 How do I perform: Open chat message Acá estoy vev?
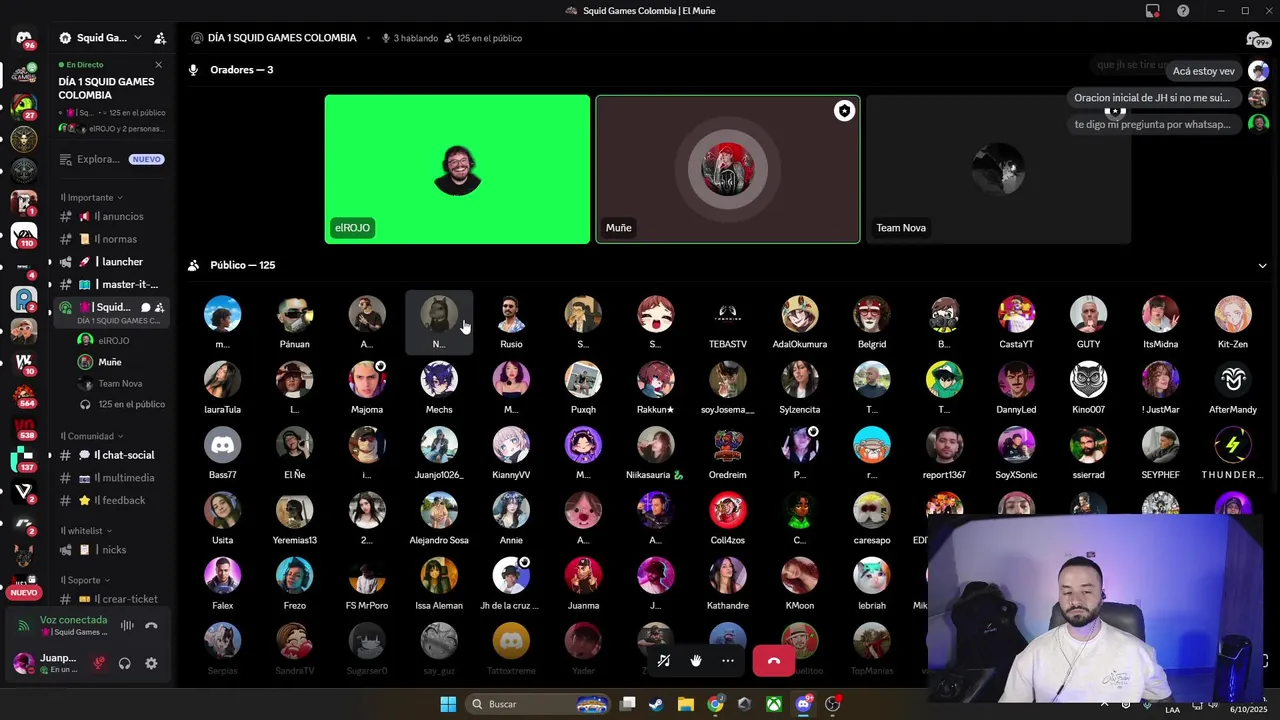click(1204, 71)
